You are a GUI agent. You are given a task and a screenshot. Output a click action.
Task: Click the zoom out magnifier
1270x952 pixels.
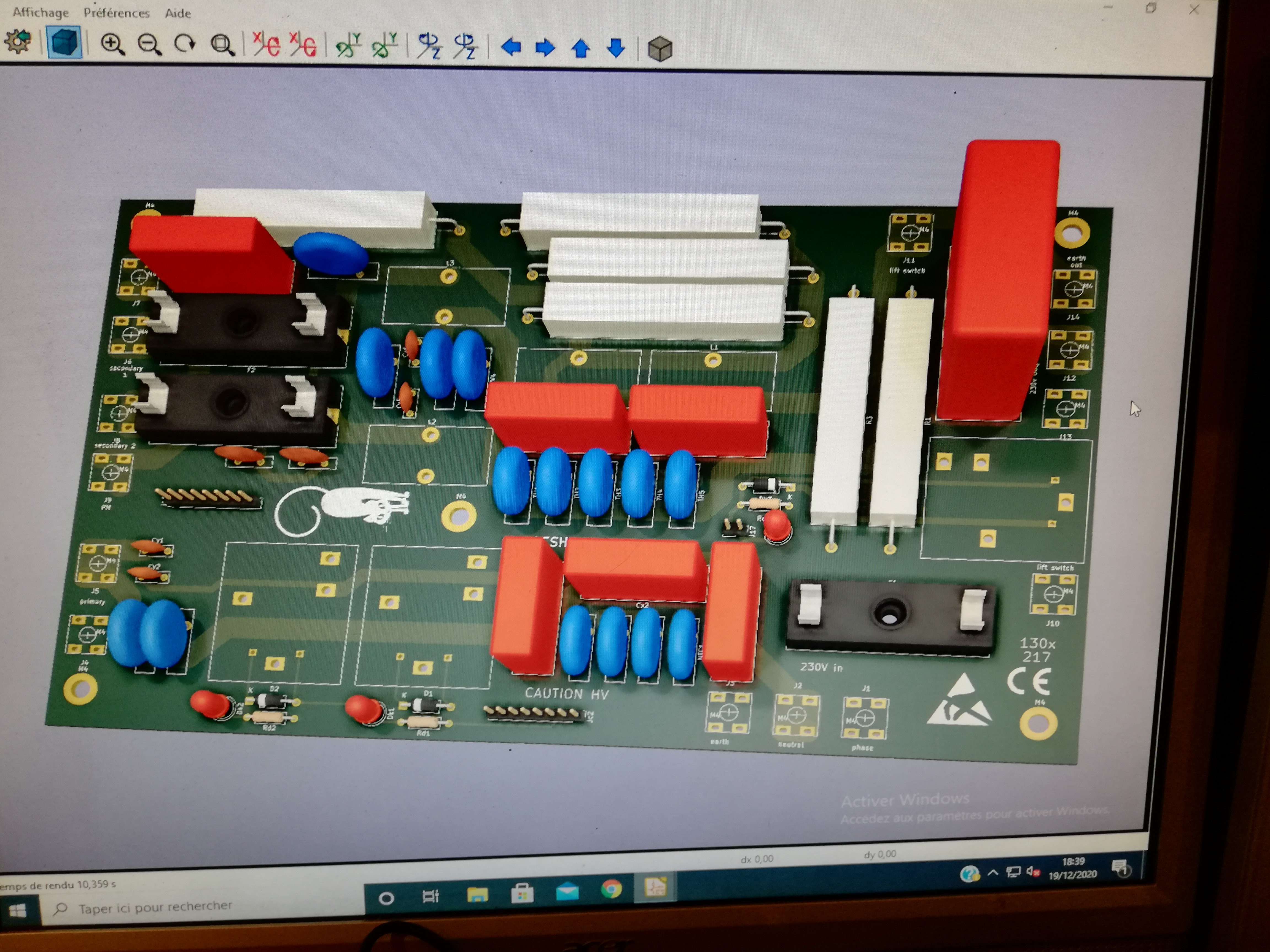click(149, 44)
